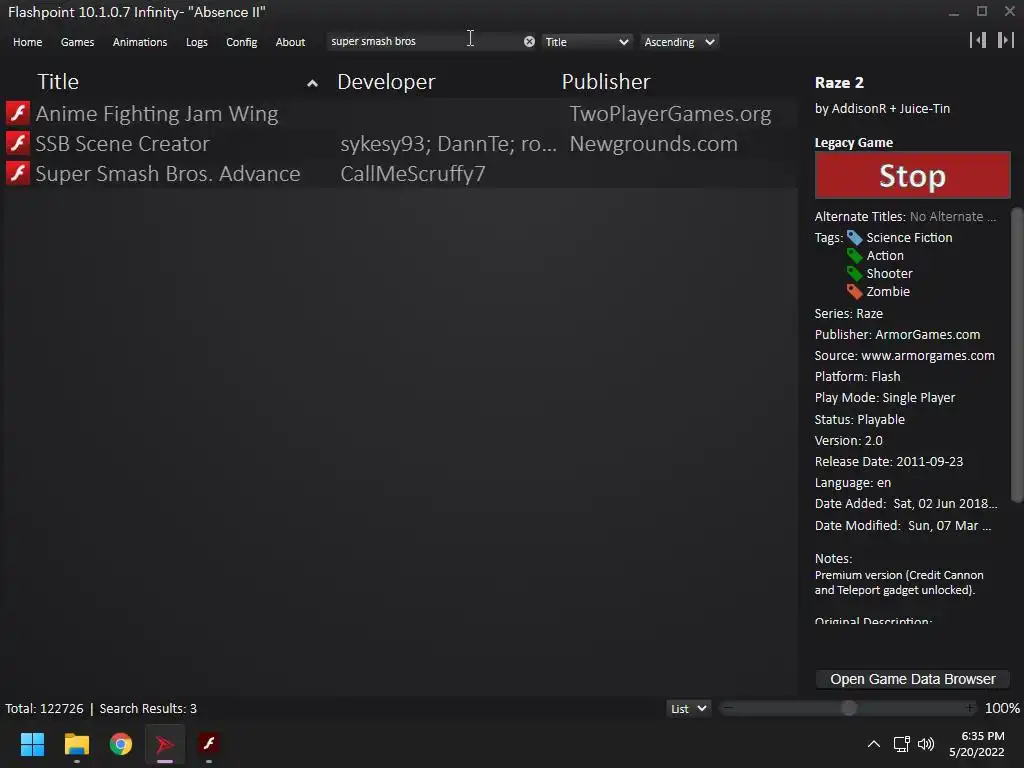Screen dimensions: 1024x768
Task: Open the volume tray icon
Action: pos(926,744)
